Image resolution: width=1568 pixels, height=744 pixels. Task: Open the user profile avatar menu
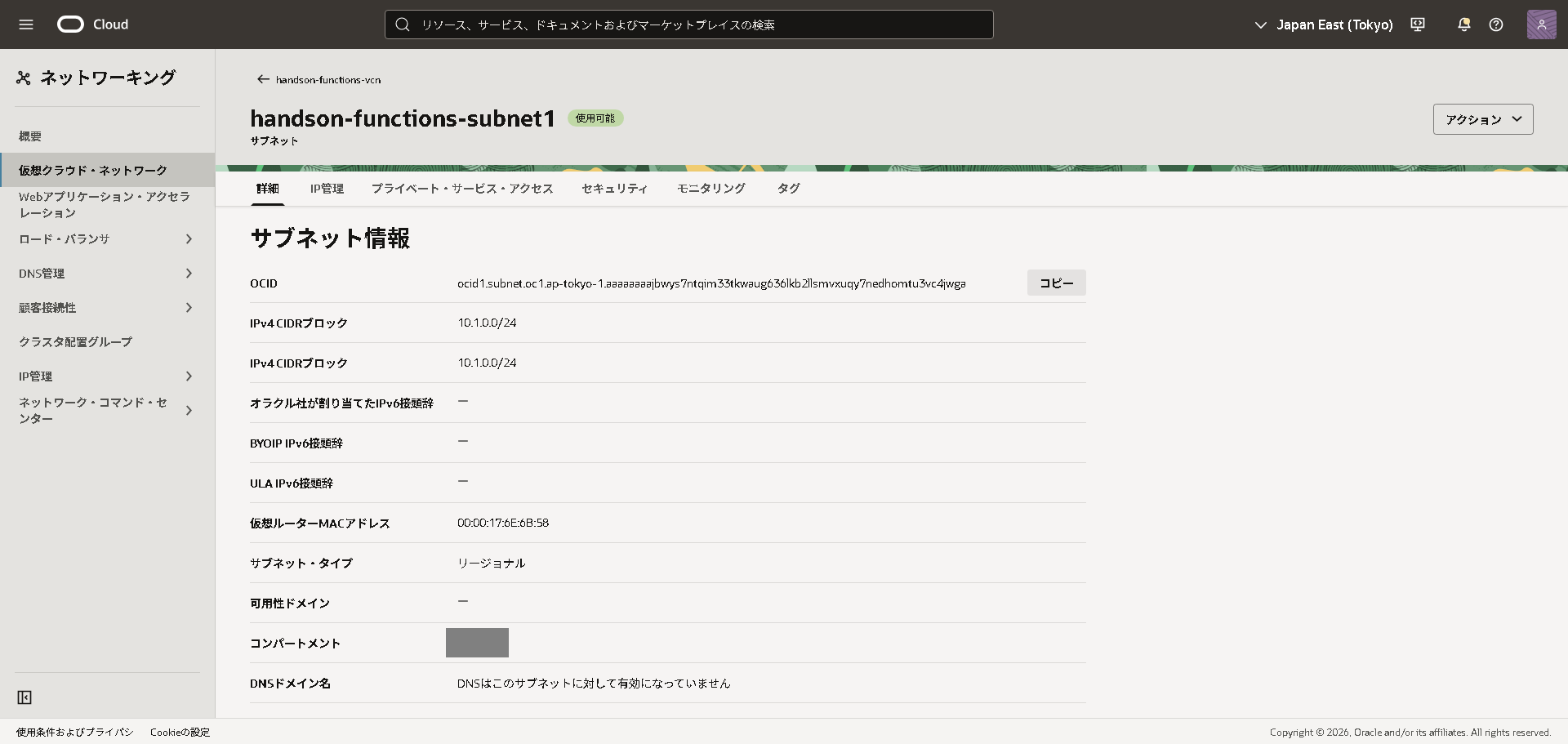click(x=1542, y=25)
